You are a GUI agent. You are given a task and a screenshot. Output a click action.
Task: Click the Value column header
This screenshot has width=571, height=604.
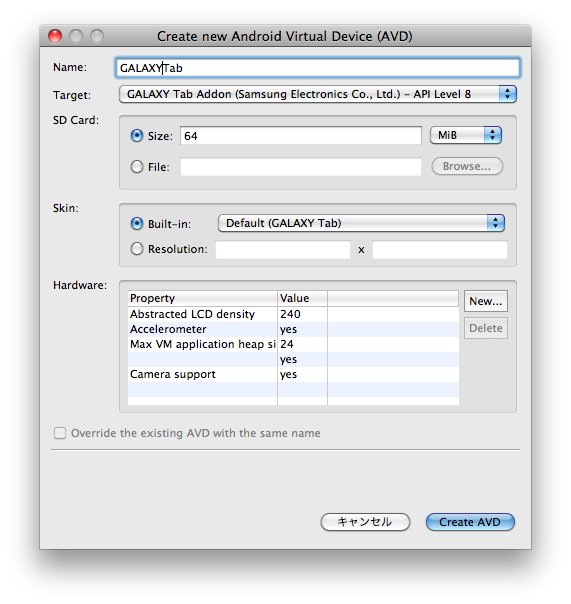pyautogui.click(x=302, y=298)
